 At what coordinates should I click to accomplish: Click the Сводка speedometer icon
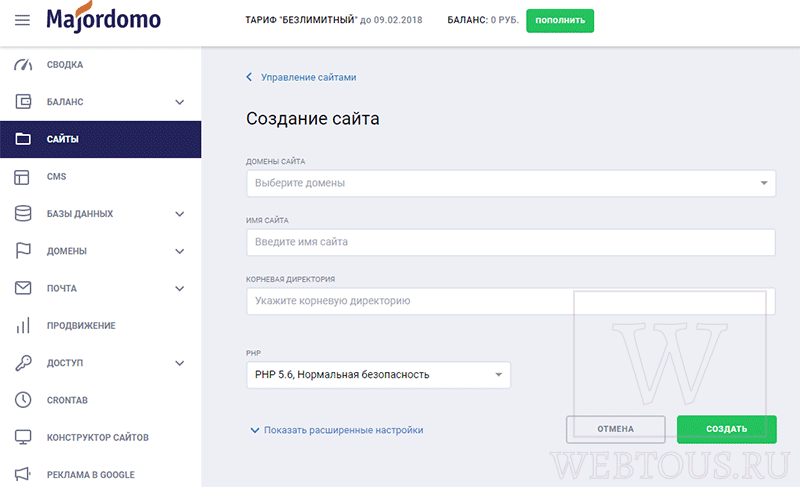(x=23, y=65)
